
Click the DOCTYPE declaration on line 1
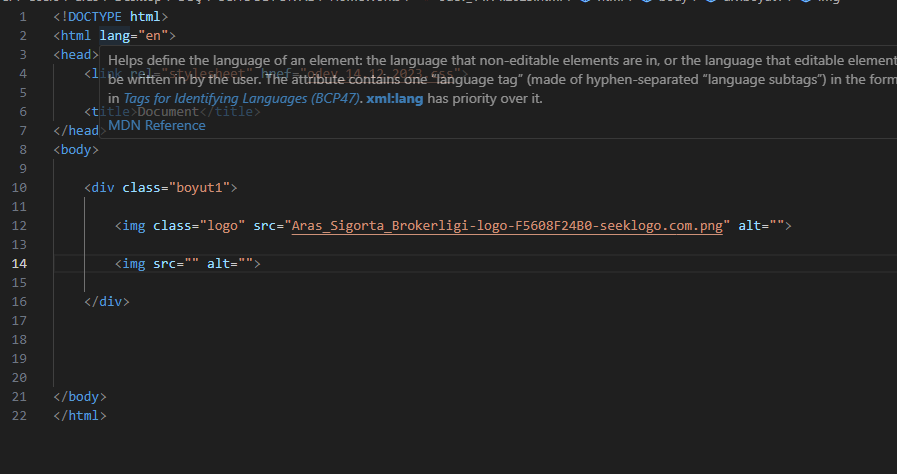[x=110, y=17]
